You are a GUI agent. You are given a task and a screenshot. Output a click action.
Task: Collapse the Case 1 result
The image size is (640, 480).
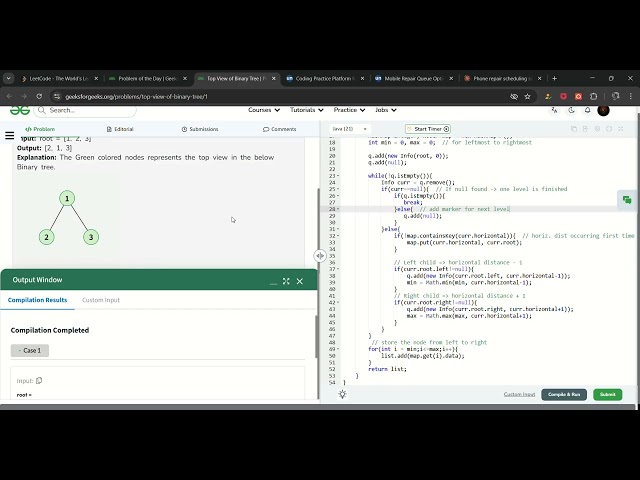coord(30,351)
